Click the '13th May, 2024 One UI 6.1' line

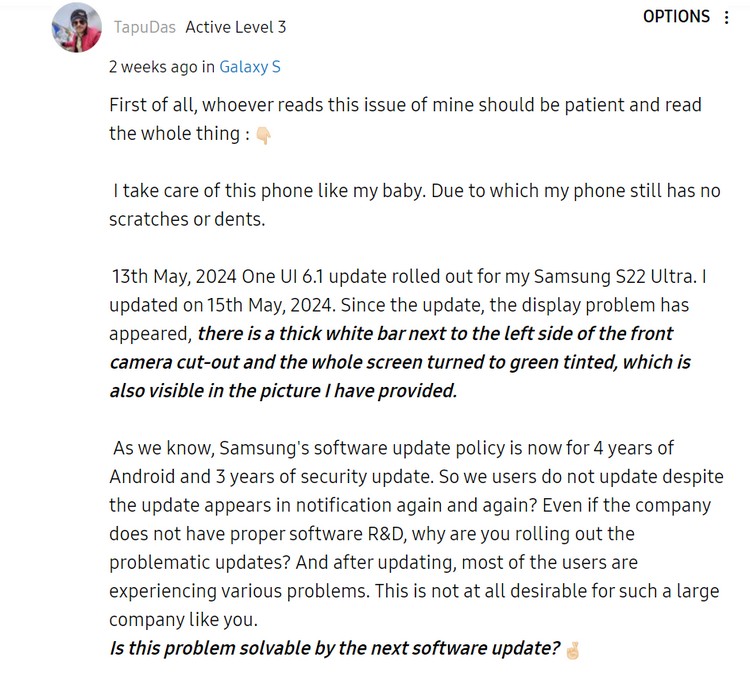[x=409, y=276]
